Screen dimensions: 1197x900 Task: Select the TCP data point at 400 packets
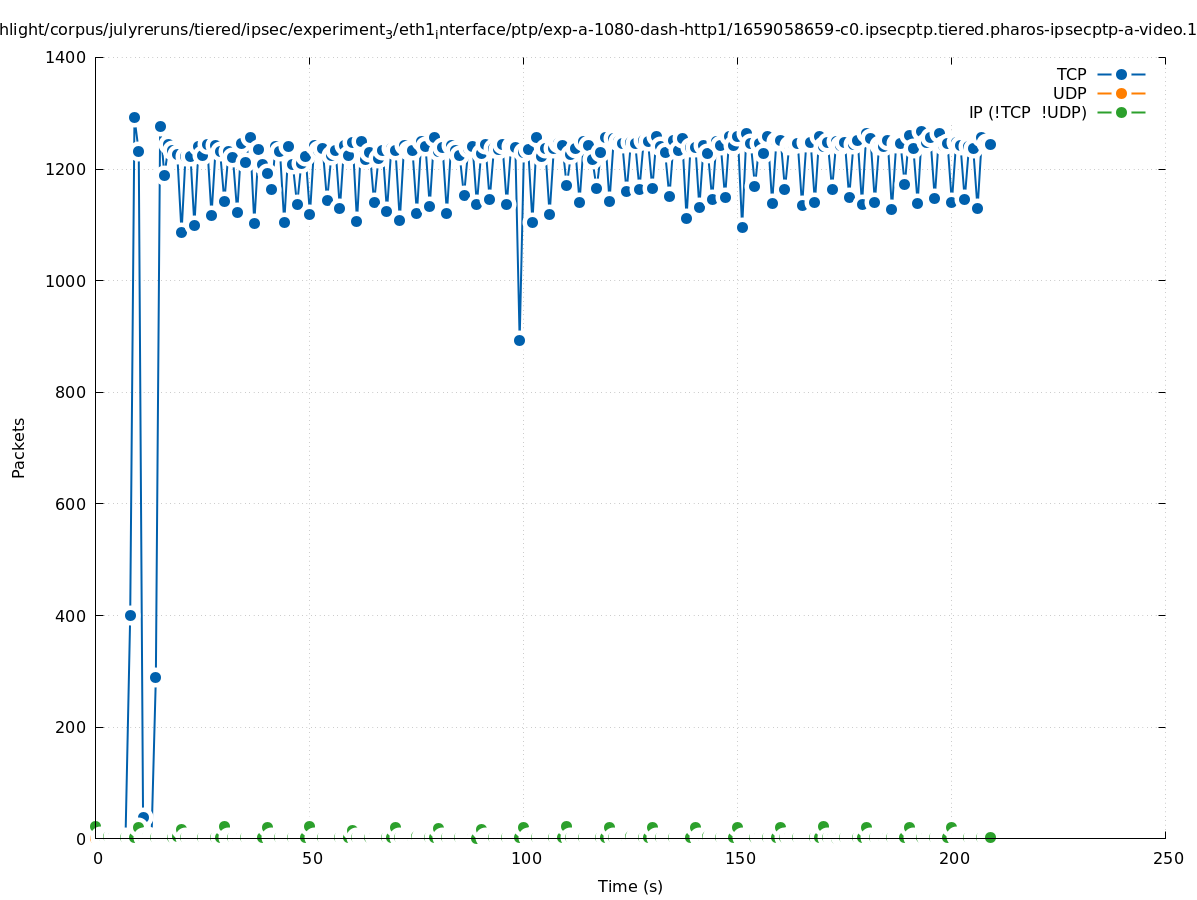130,615
